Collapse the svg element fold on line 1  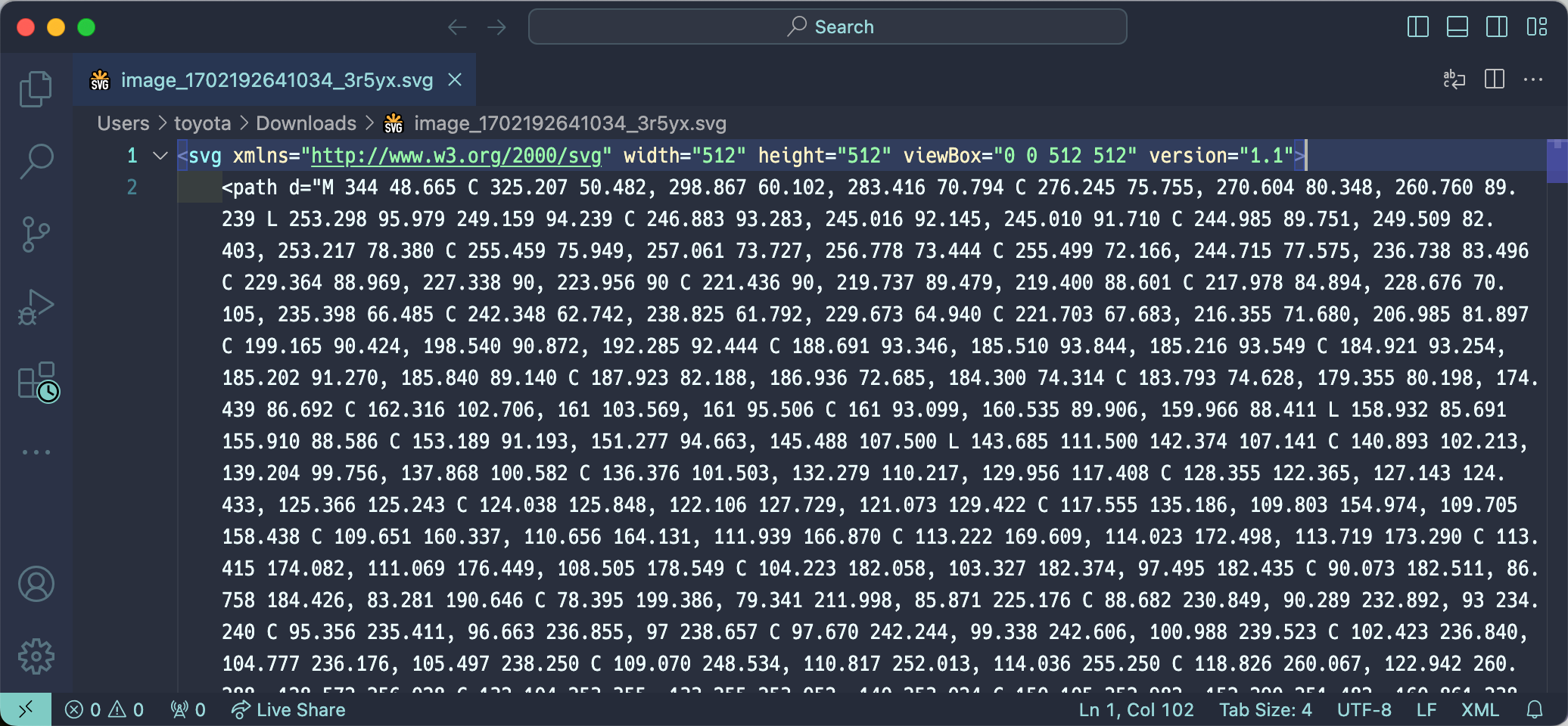[160, 156]
